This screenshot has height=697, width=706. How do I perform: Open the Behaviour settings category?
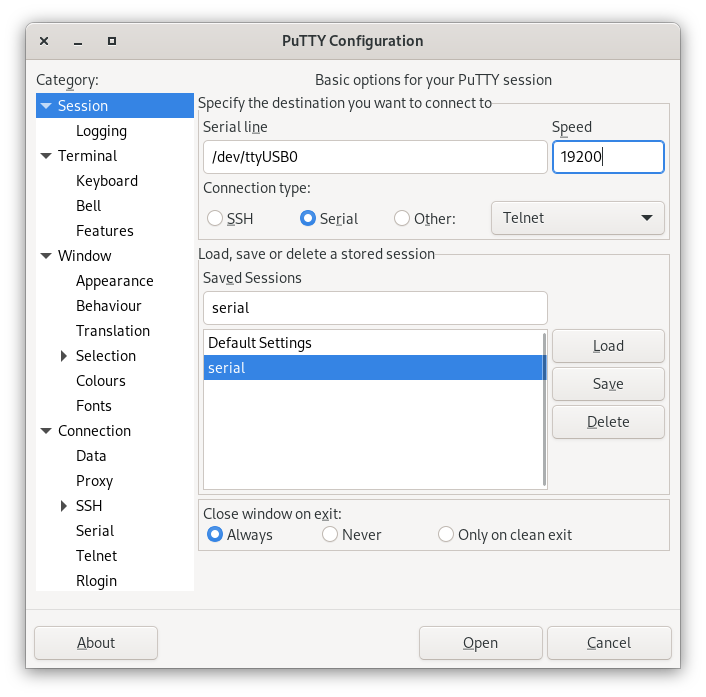pyautogui.click(x=109, y=306)
